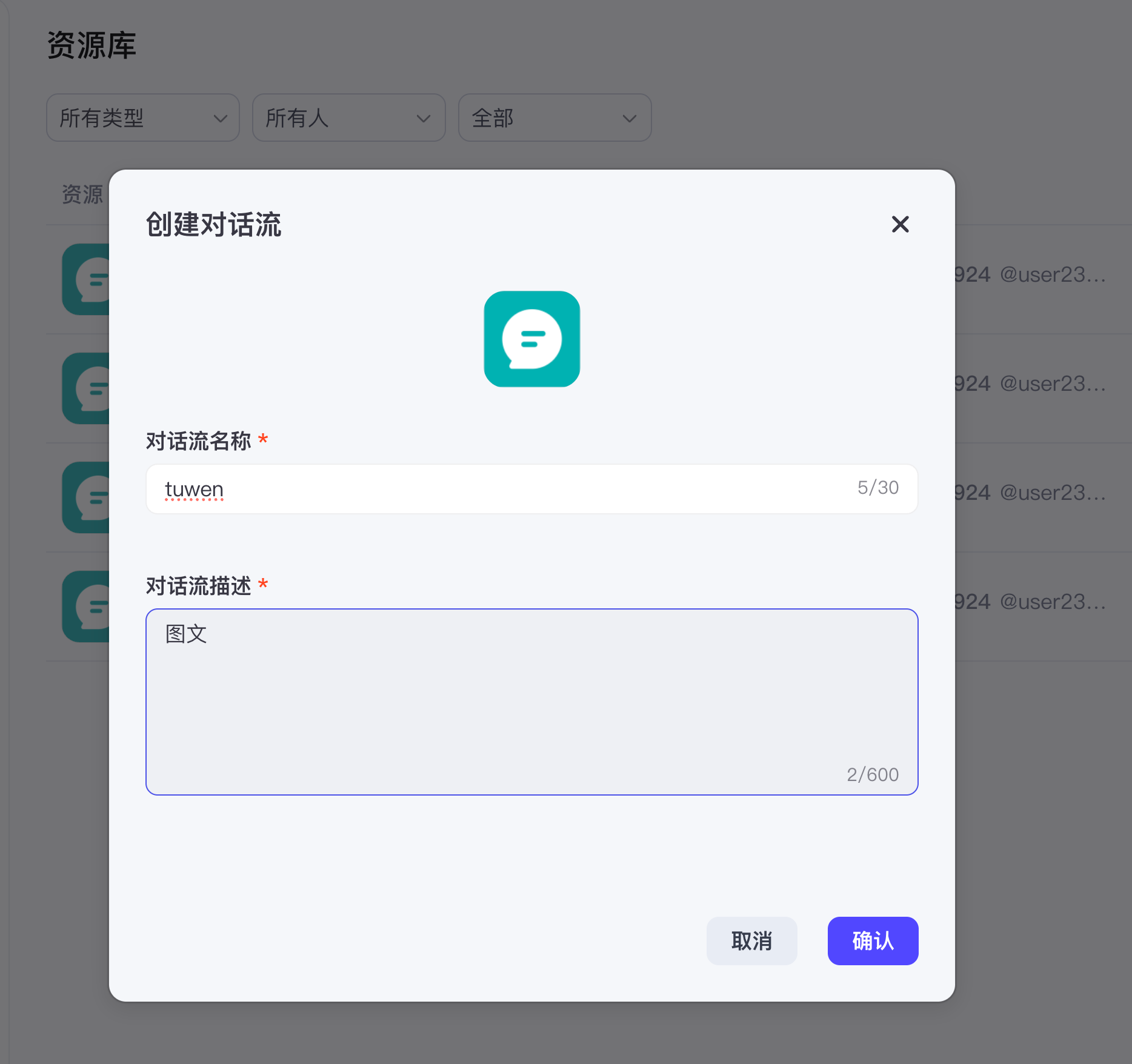Open the 所有类型 dropdown

(142, 118)
